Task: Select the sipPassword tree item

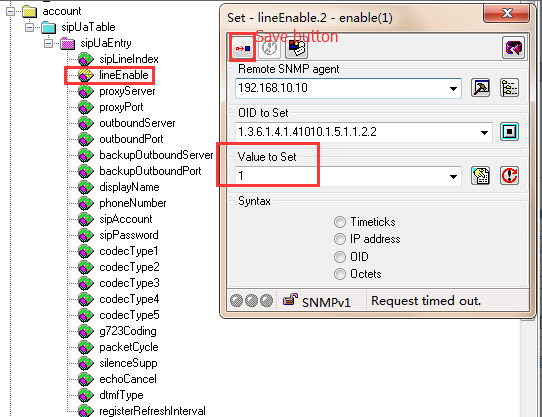Action: [x=129, y=235]
